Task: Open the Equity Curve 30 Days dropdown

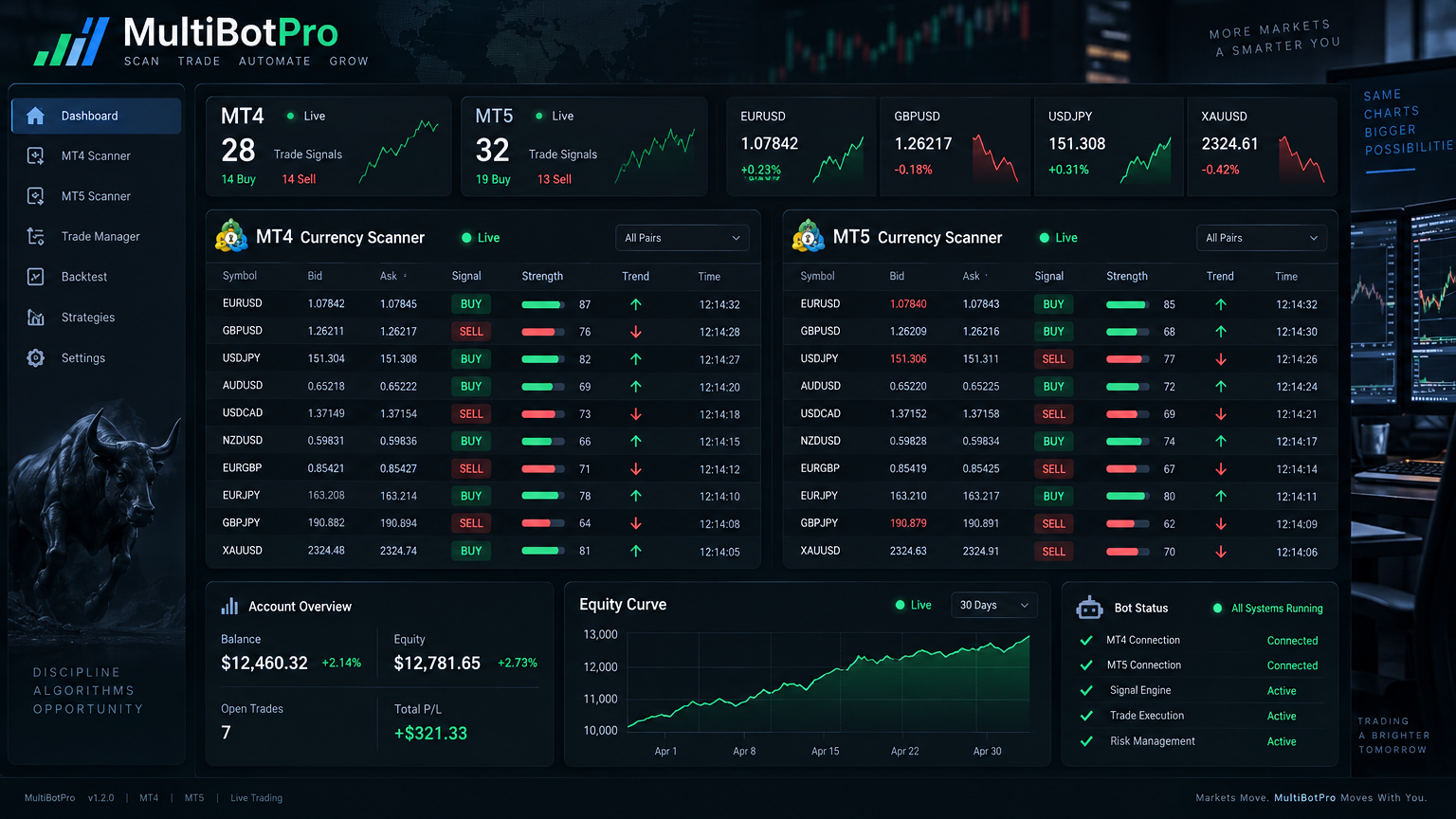Action: click(994, 605)
